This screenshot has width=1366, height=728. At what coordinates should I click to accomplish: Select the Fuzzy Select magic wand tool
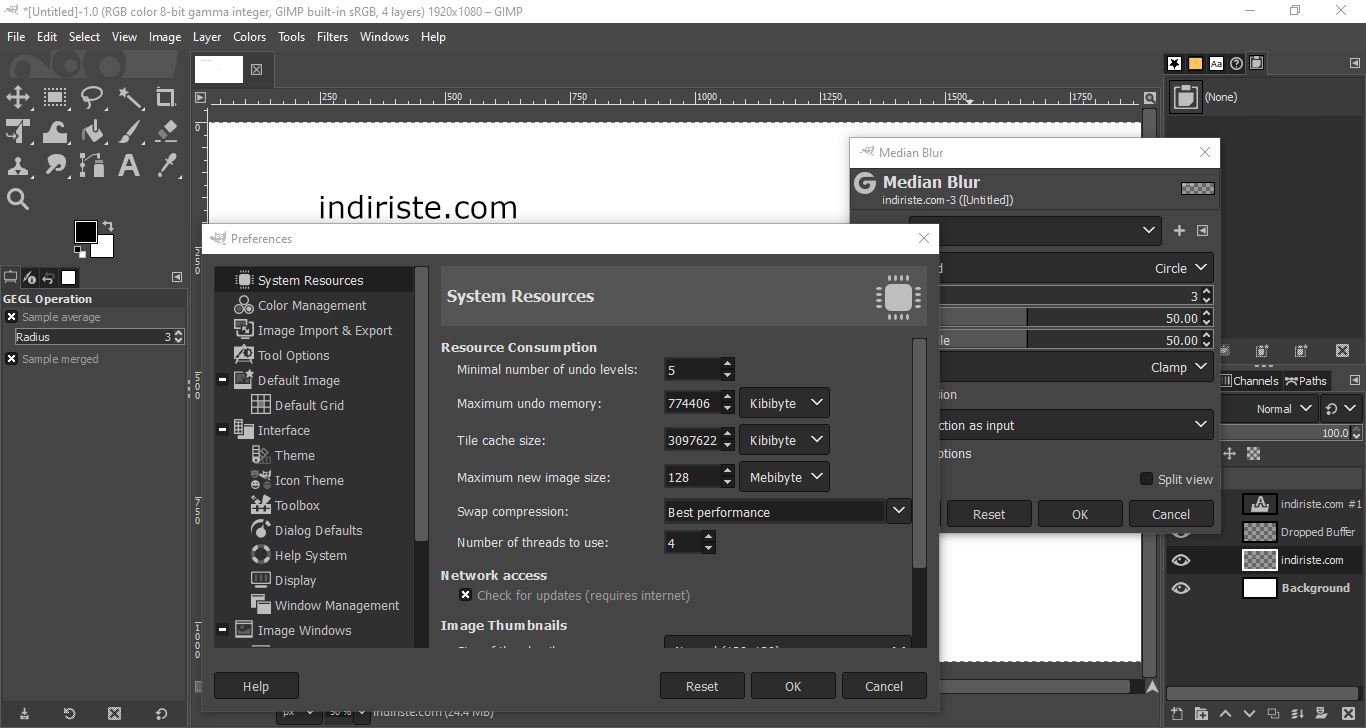pyautogui.click(x=130, y=97)
